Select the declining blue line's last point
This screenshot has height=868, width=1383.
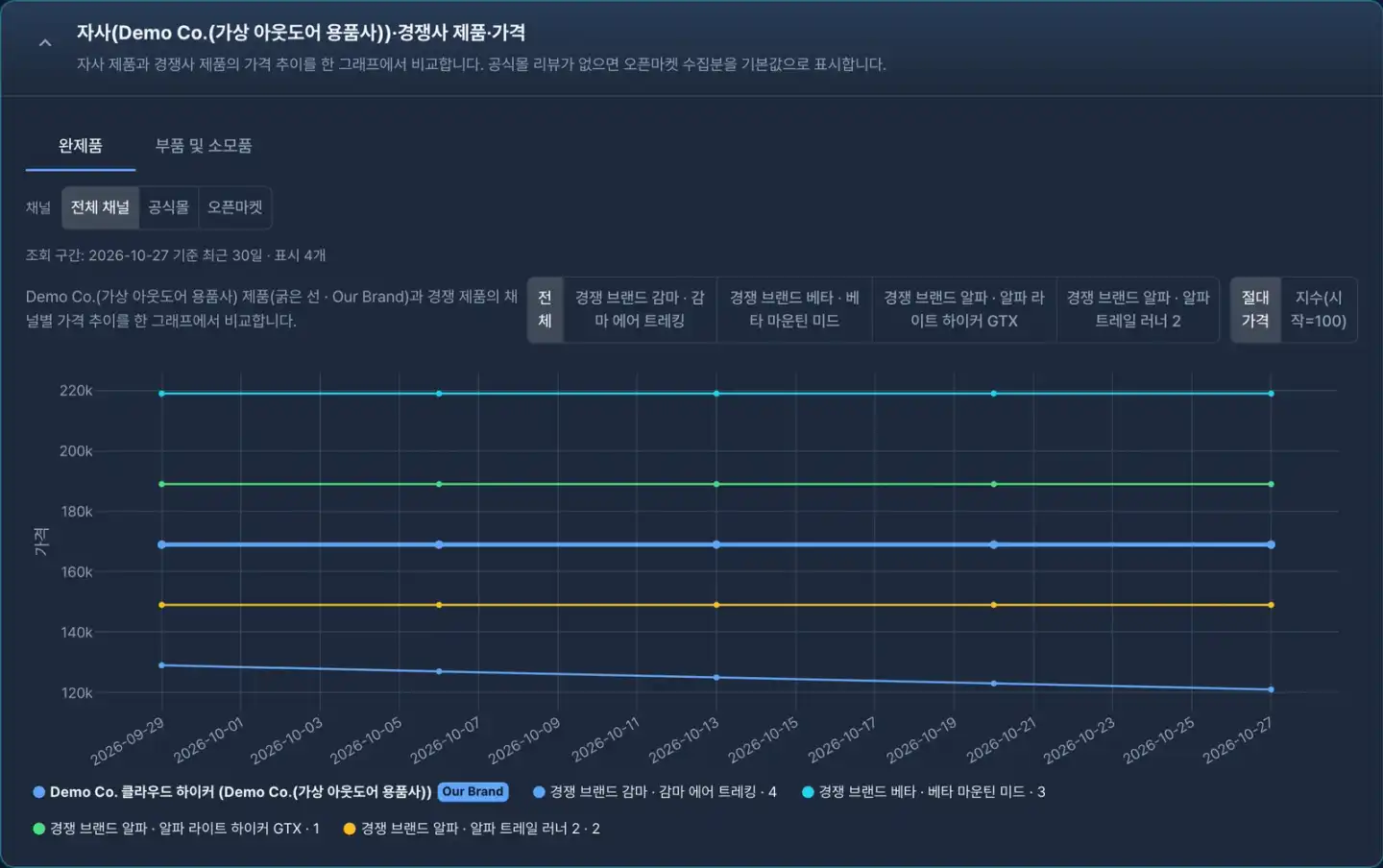tap(1271, 689)
